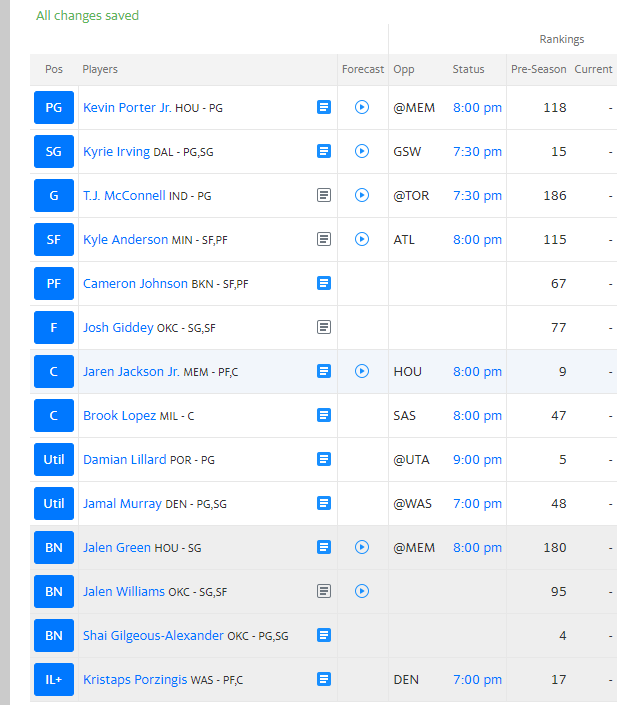Open Damian Lillard player page
The image size is (617, 705).
(x=125, y=460)
